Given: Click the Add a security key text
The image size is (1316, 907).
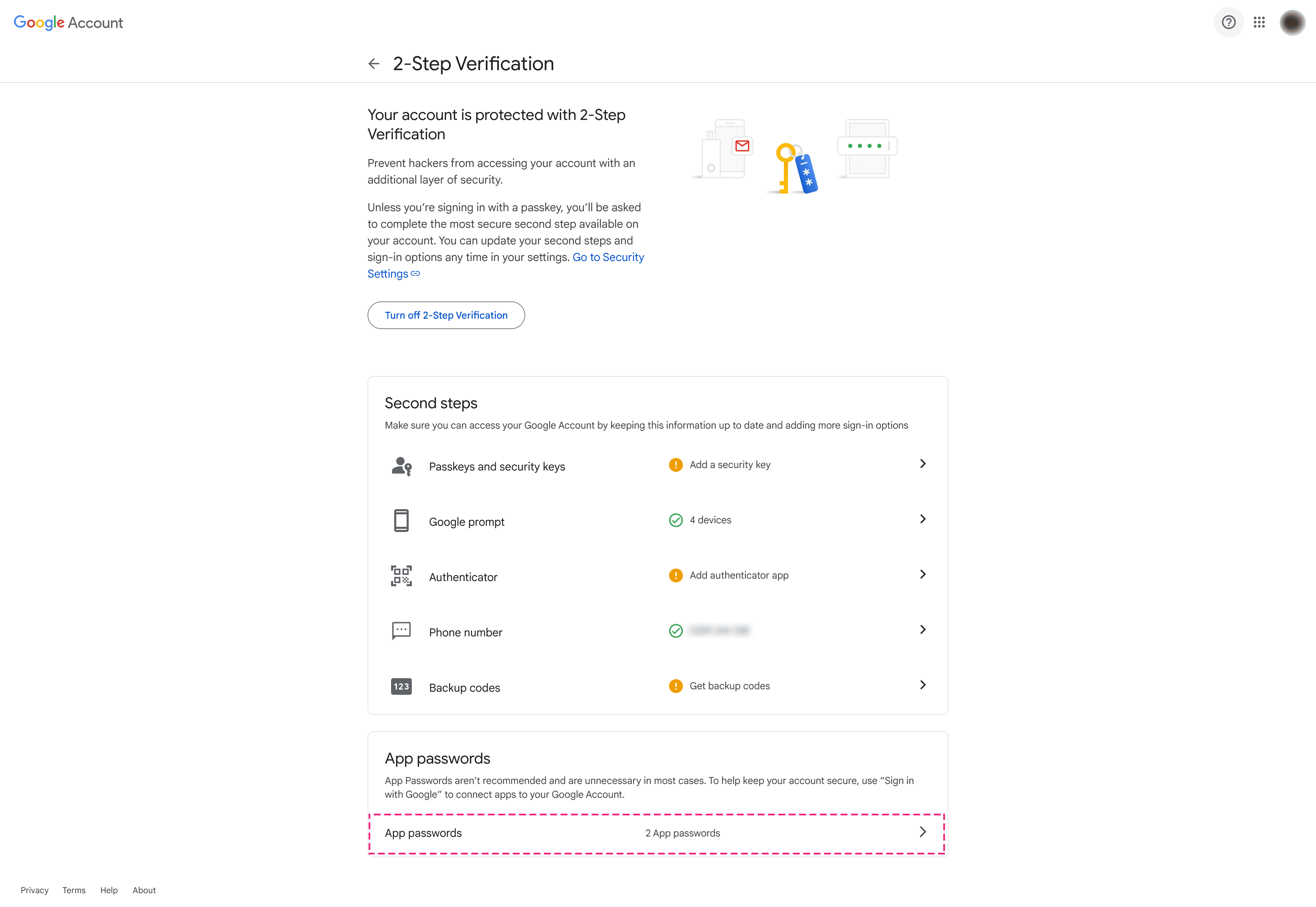Looking at the screenshot, I should (x=730, y=465).
